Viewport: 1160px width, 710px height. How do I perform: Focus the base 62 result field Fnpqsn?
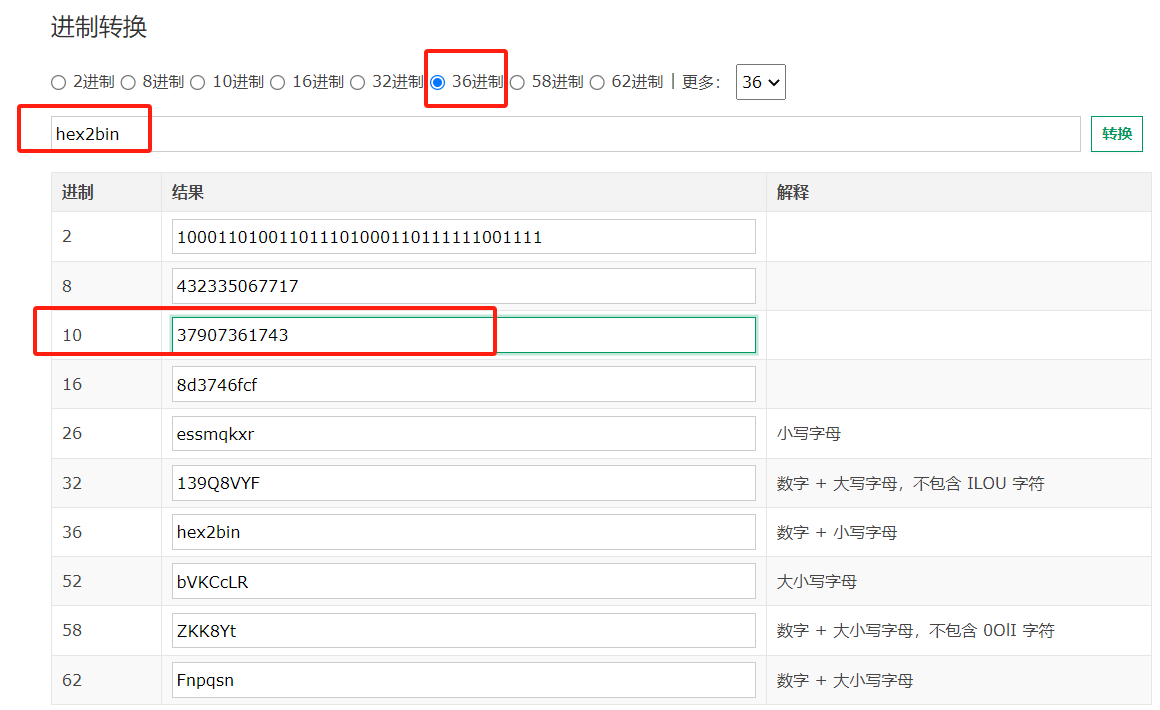pos(463,680)
